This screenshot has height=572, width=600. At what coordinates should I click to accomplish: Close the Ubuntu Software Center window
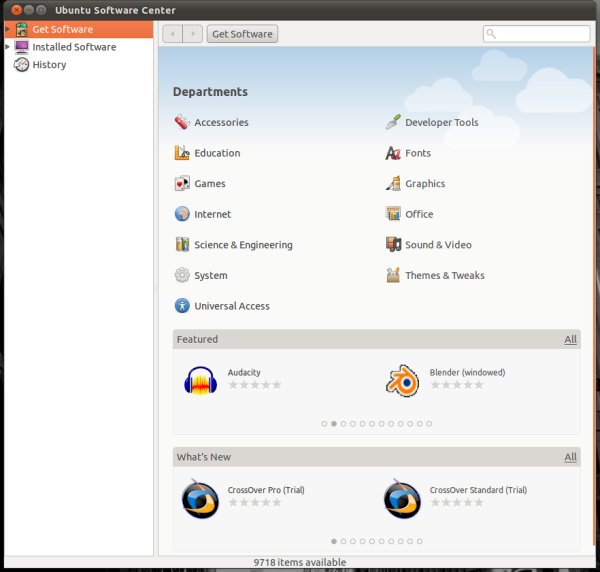pos(16,10)
